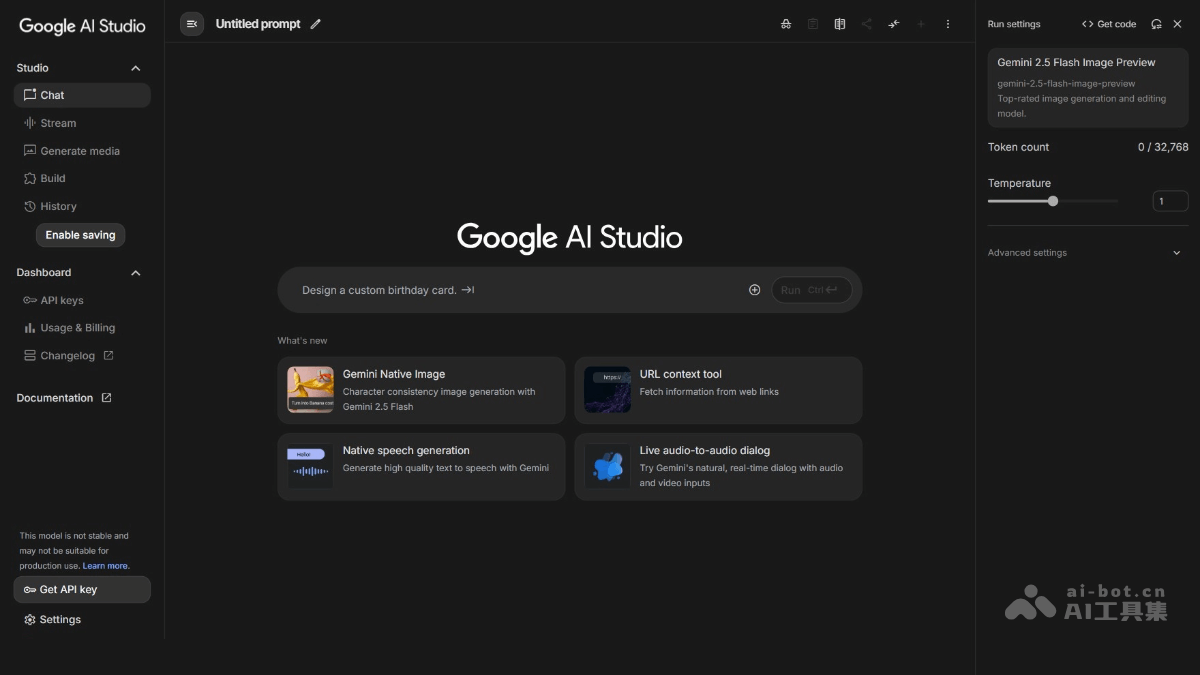This screenshot has height=675, width=1200.
Task: Open the more options three-dot menu
Action: click(947, 24)
